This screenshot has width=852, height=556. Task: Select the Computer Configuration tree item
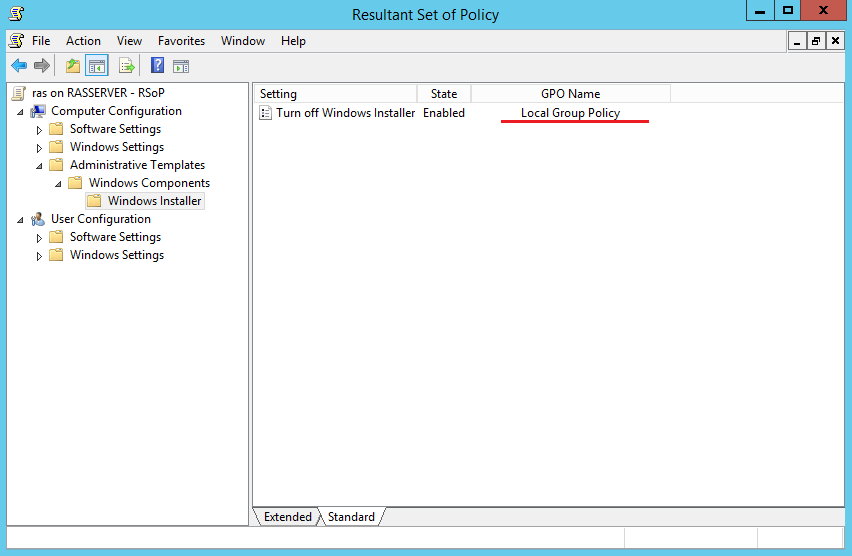[x=116, y=111]
